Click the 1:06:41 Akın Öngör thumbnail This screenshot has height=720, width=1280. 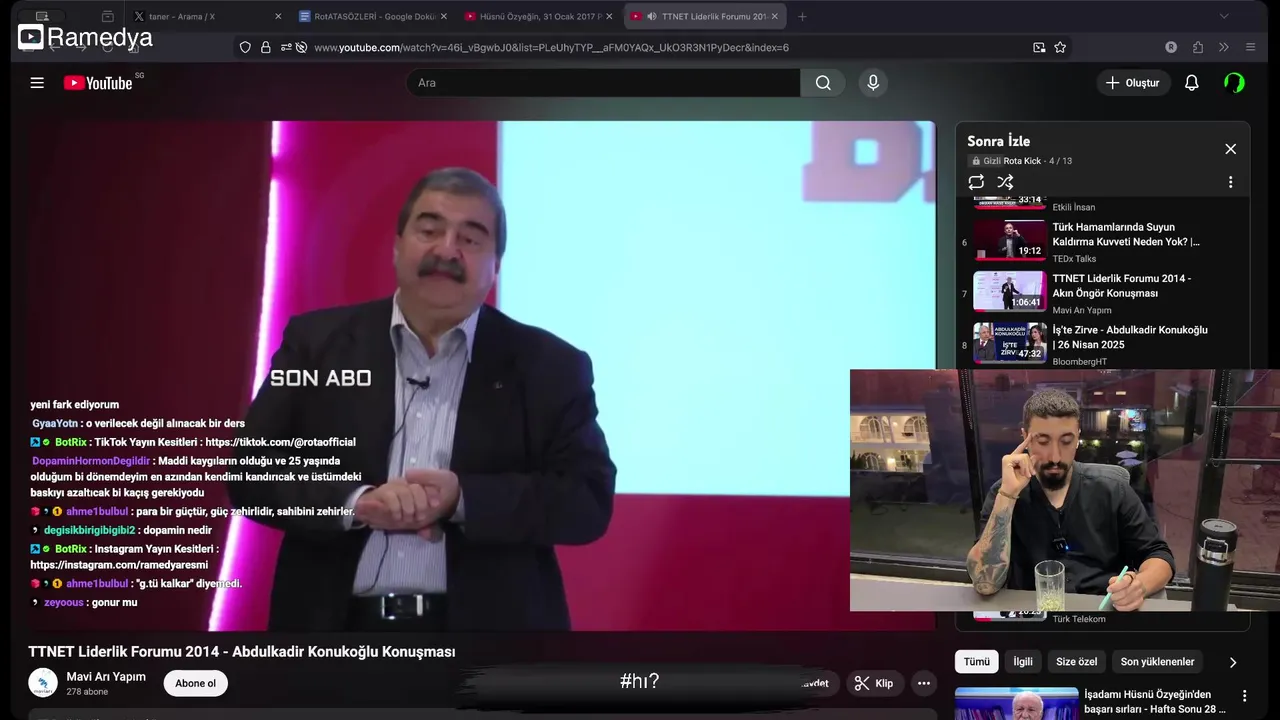(x=1010, y=291)
